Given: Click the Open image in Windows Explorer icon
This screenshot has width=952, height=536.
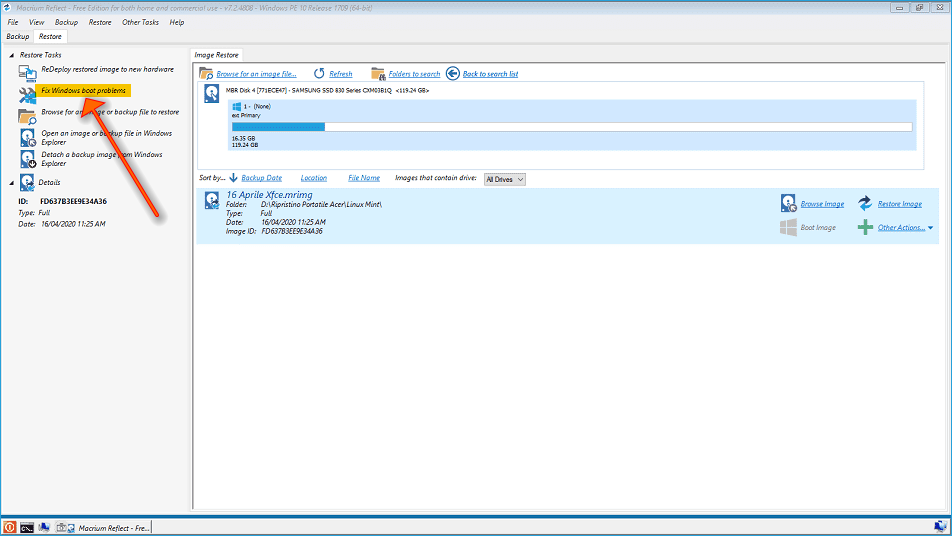Looking at the screenshot, I should click(x=28, y=138).
